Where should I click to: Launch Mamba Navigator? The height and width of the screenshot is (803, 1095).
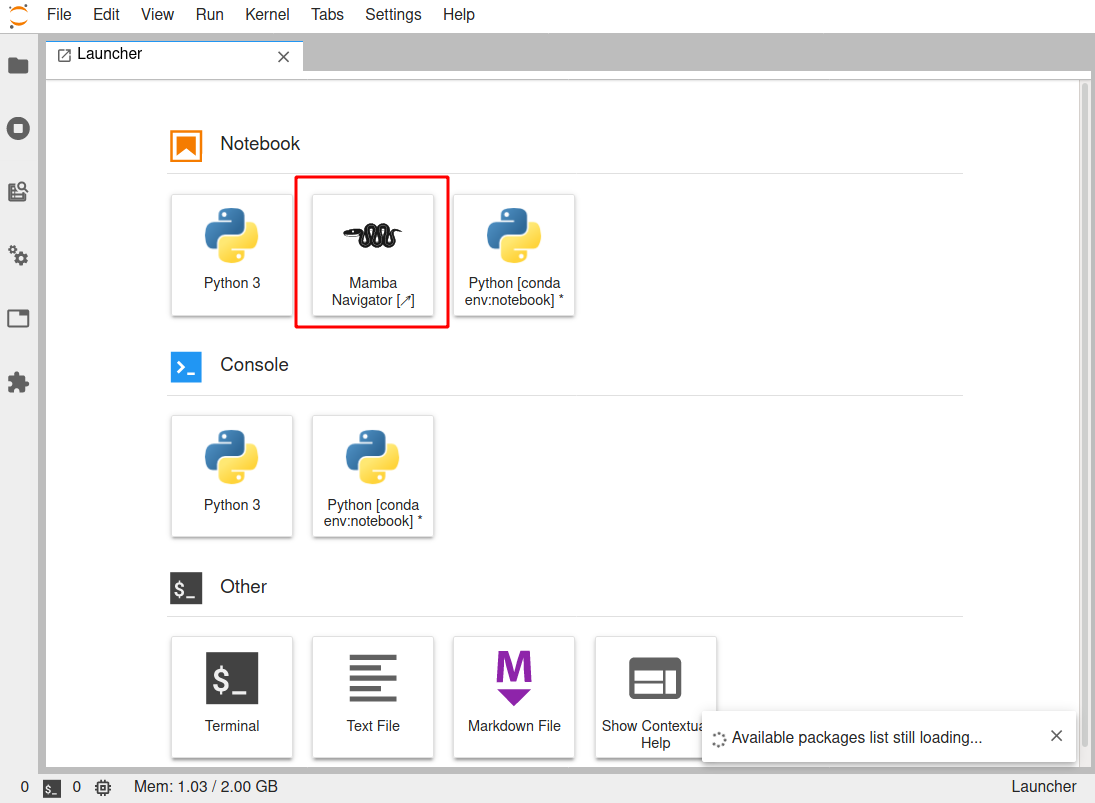point(373,255)
